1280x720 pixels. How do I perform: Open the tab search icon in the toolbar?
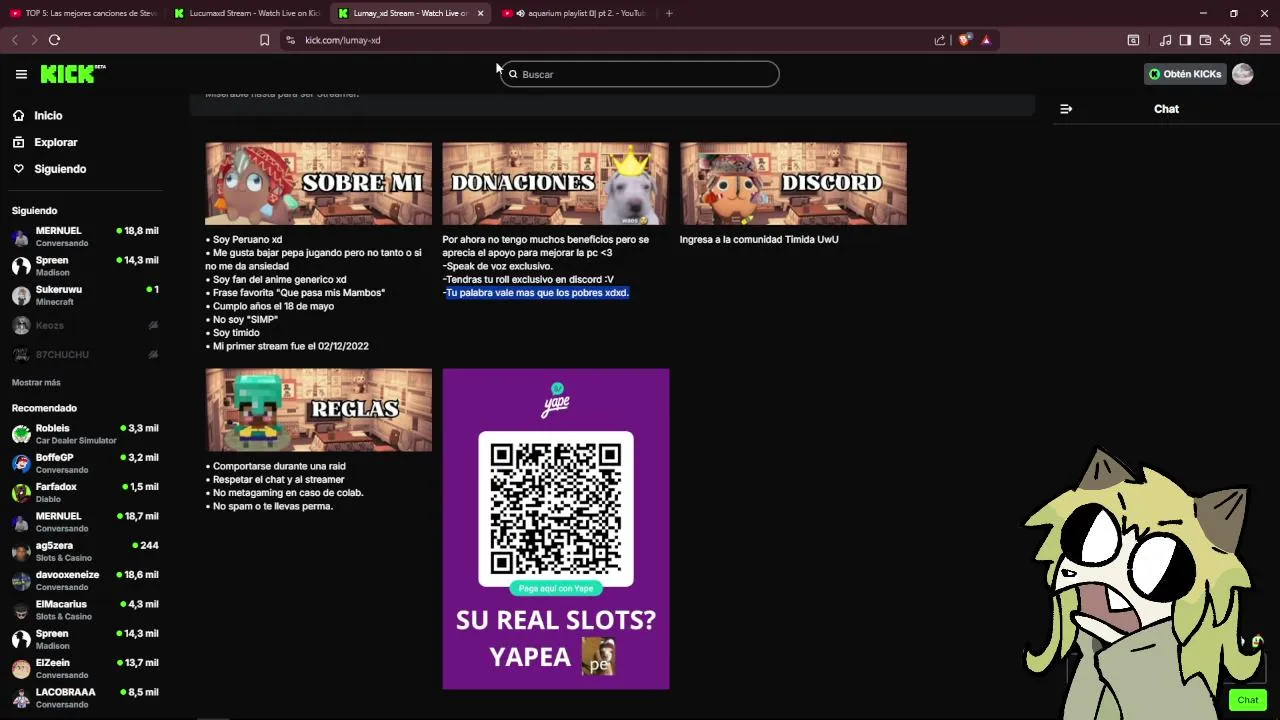click(x=1133, y=40)
